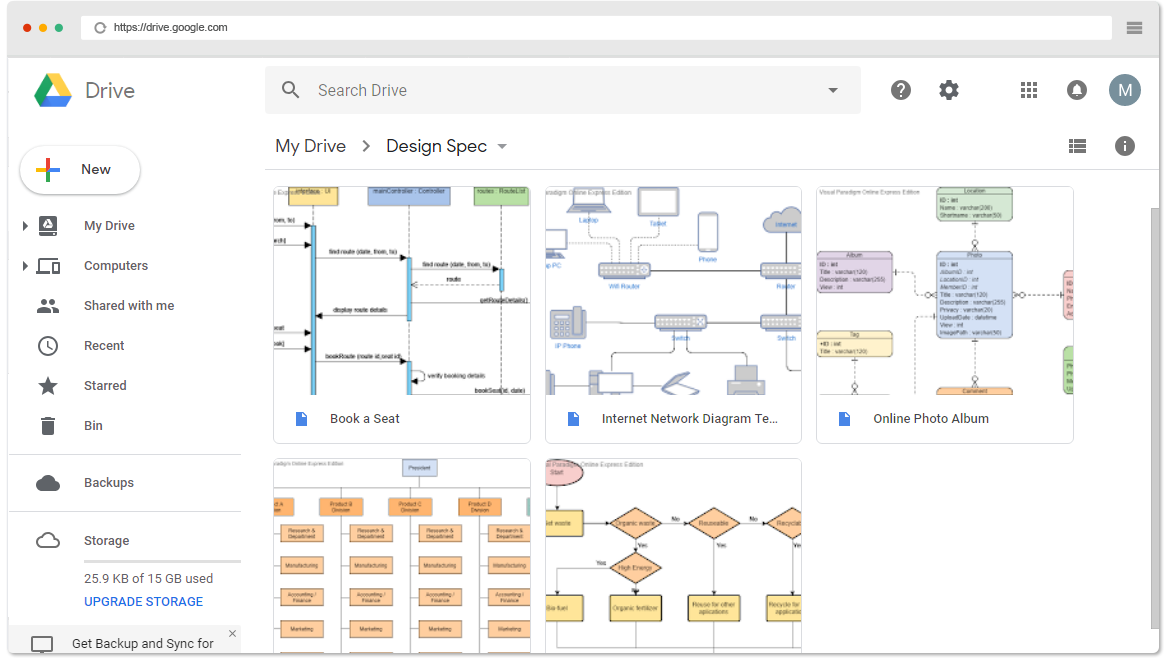The width and height of the screenshot is (1170, 665).
Task: Go to My Drive in sidebar
Action: 110,225
